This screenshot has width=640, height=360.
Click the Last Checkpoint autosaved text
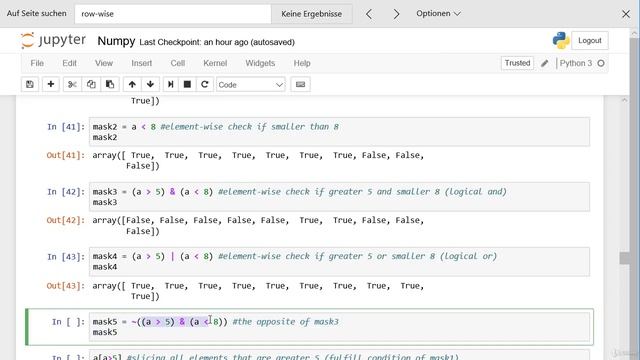tap(217, 42)
